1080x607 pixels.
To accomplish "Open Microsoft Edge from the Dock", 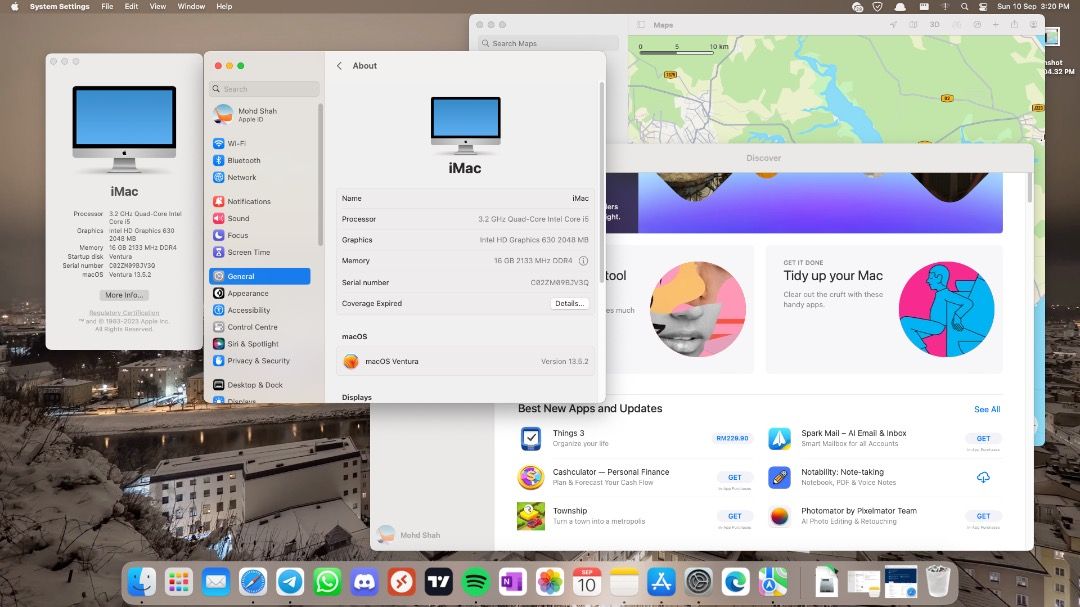I will coord(736,582).
